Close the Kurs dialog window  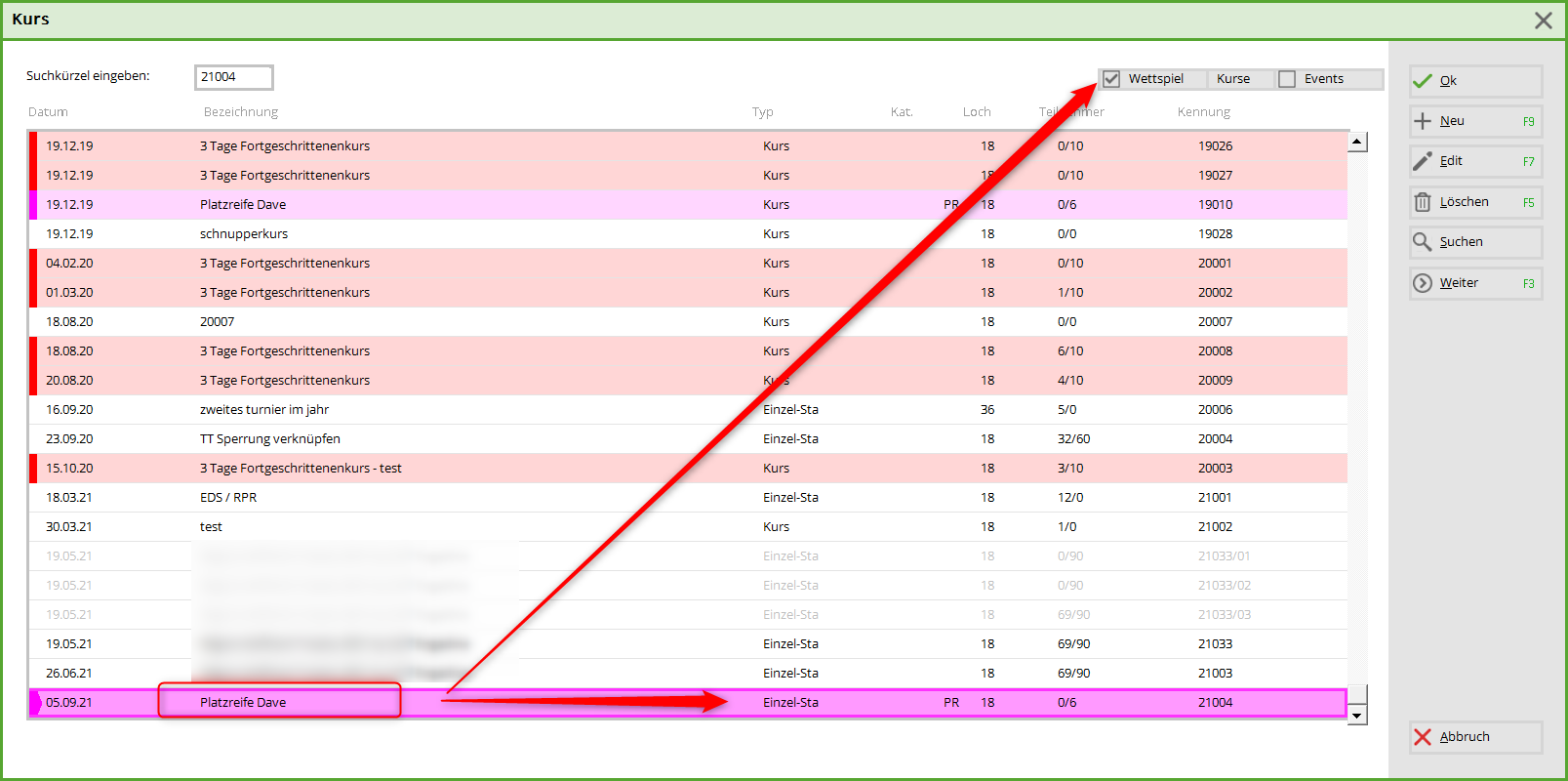[1543, 21]
